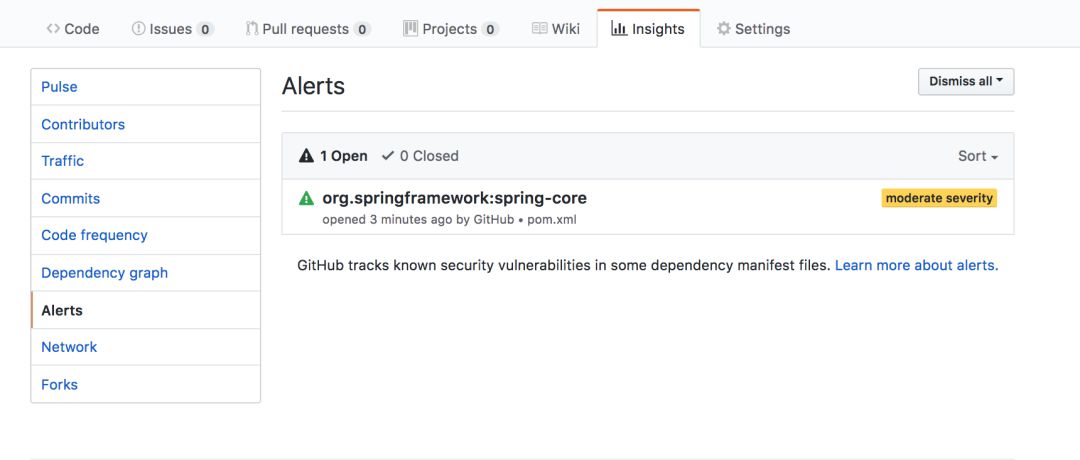This screenshot has width=1080, height=460.
Task: Click the moderate severity yellow label
Action: point(939,198)
